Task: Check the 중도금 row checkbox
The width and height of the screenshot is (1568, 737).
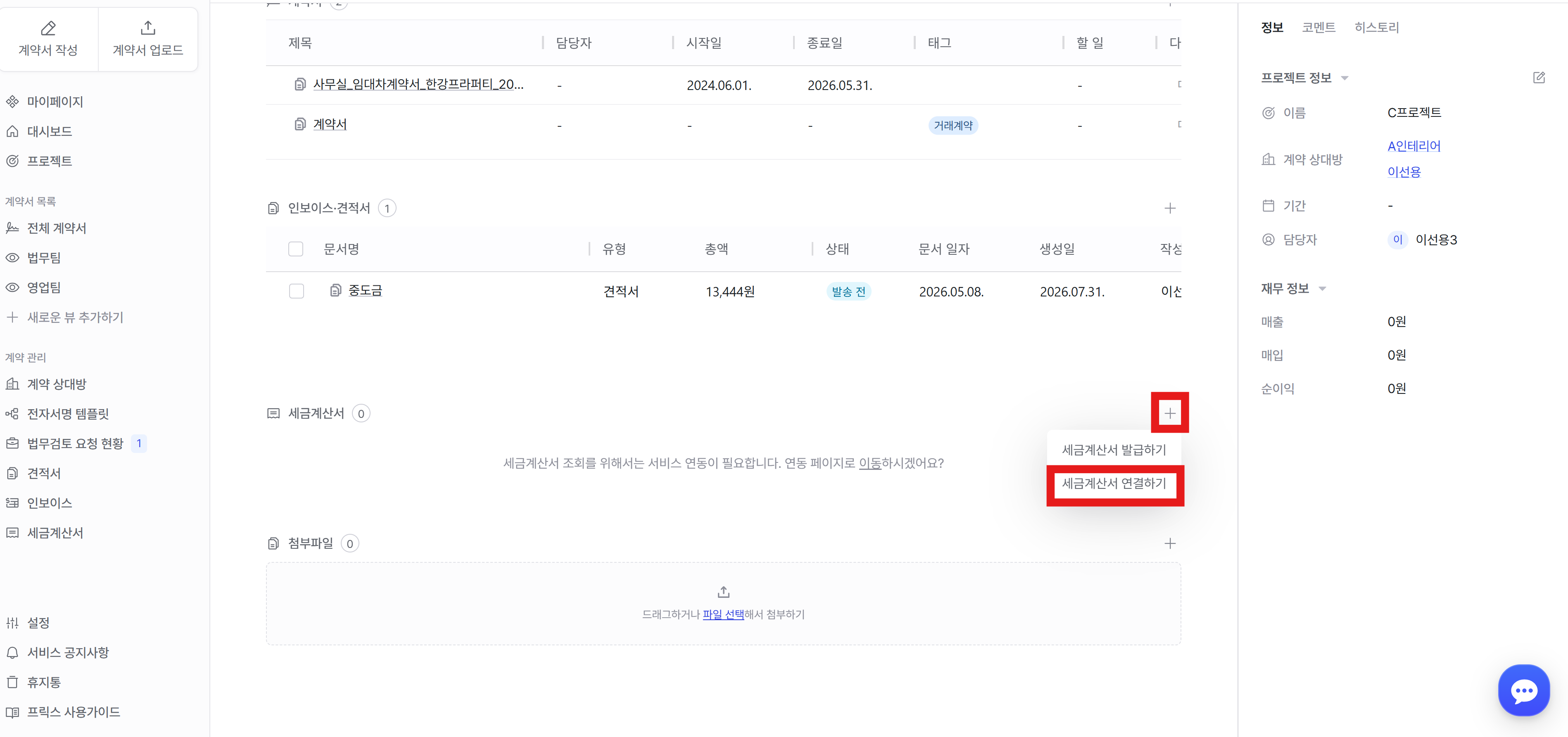Action: [297, 291]
